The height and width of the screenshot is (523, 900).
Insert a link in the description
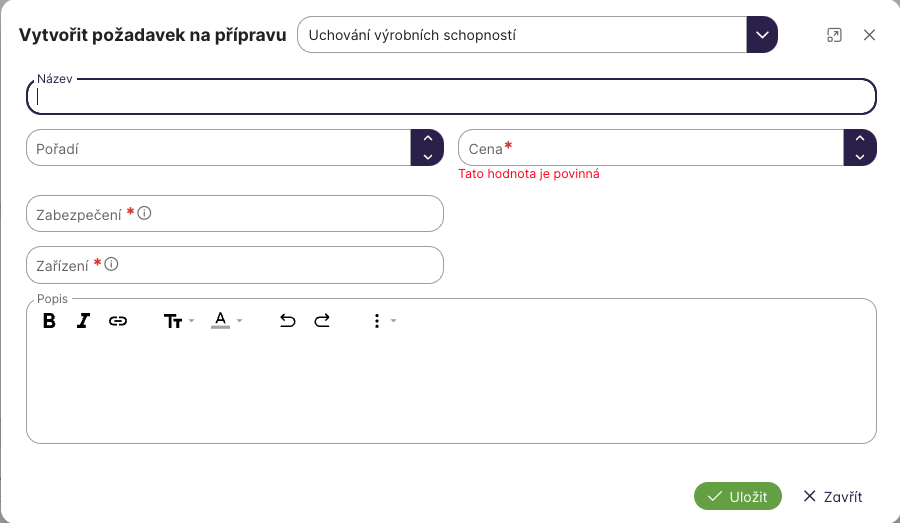point(118,321)
